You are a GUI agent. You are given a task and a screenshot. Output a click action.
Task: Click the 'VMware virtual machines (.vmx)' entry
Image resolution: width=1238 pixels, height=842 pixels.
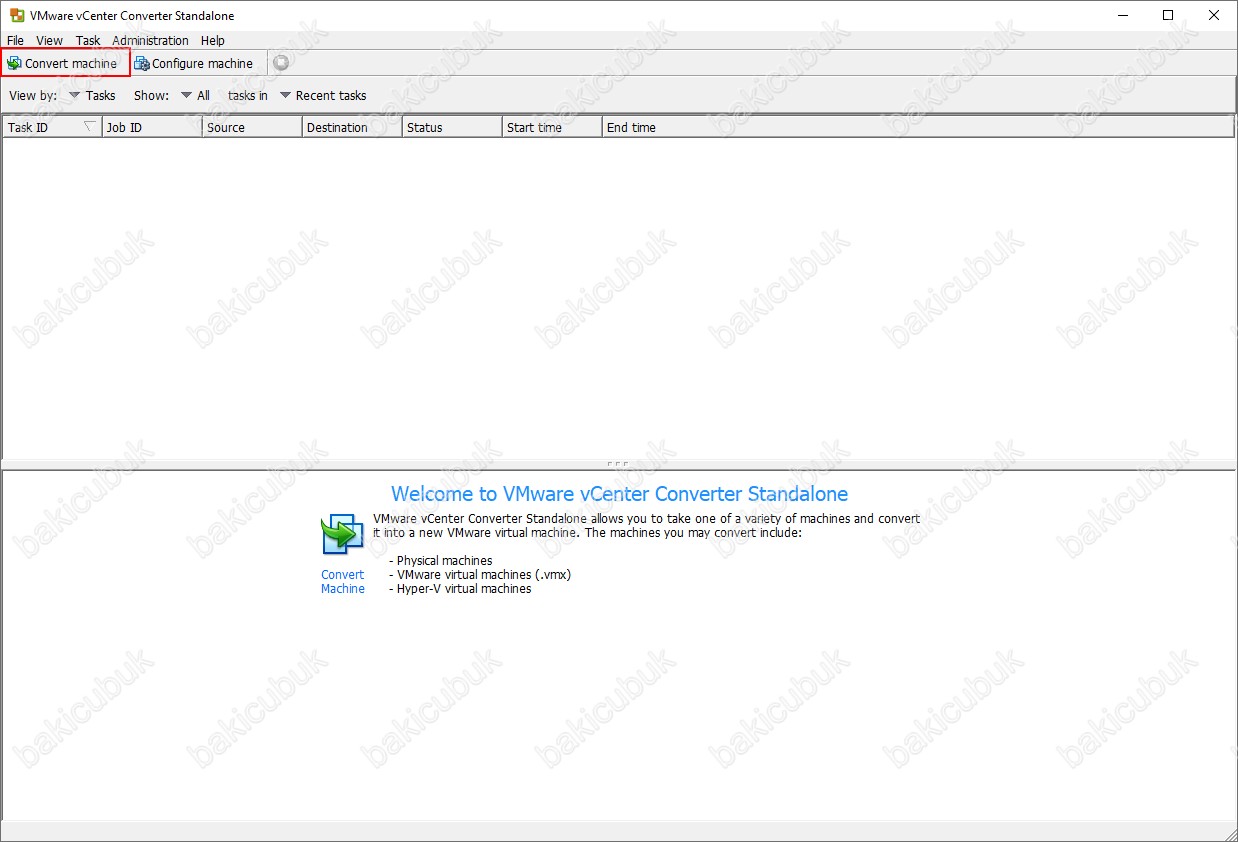484,575
